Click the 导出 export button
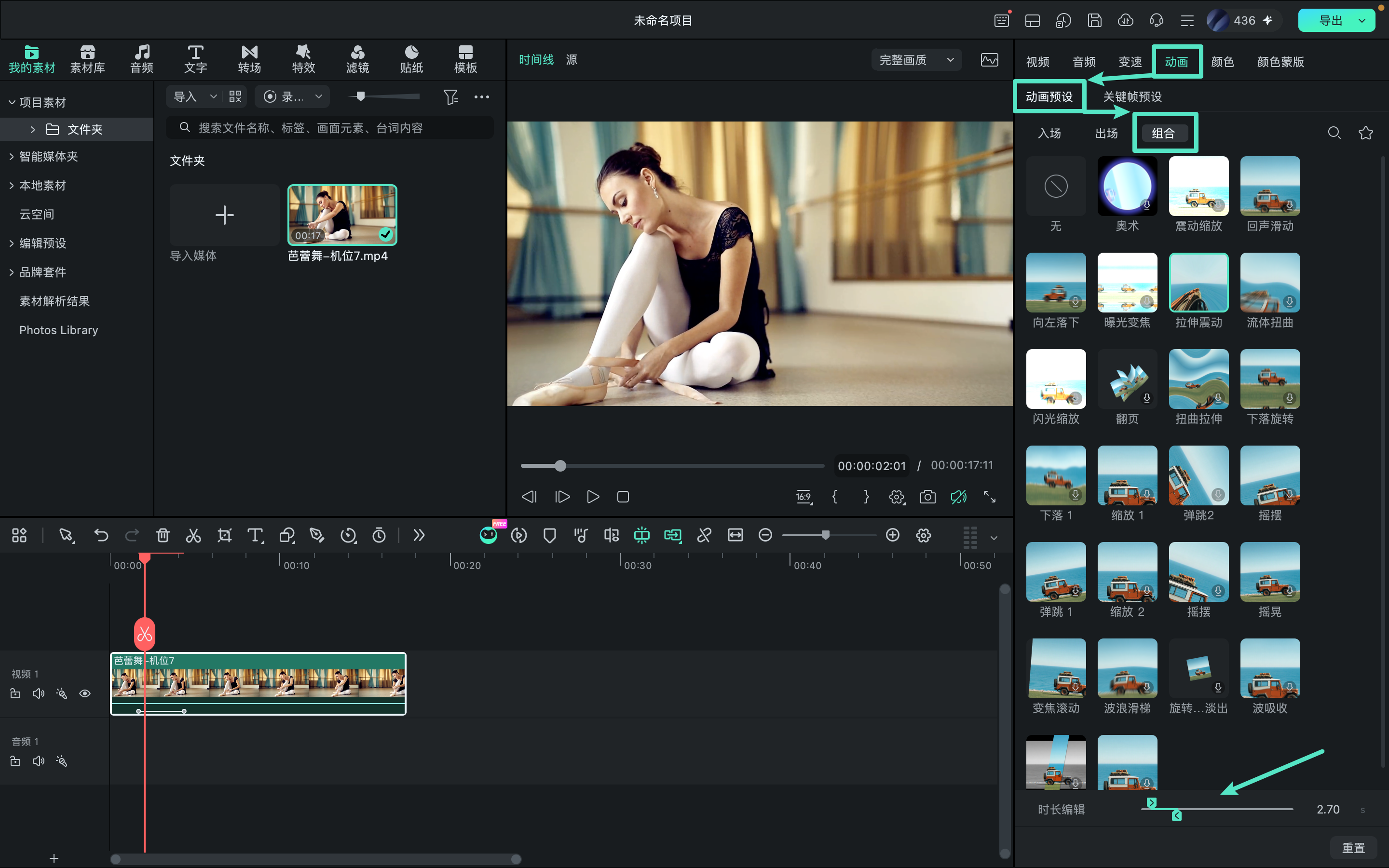 tap(1331, 21)
